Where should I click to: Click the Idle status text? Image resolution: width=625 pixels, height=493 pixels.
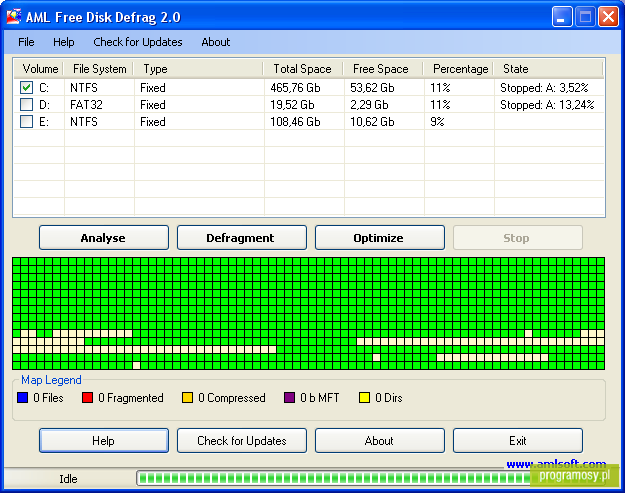pyautogui.click(x=68, y=479)
